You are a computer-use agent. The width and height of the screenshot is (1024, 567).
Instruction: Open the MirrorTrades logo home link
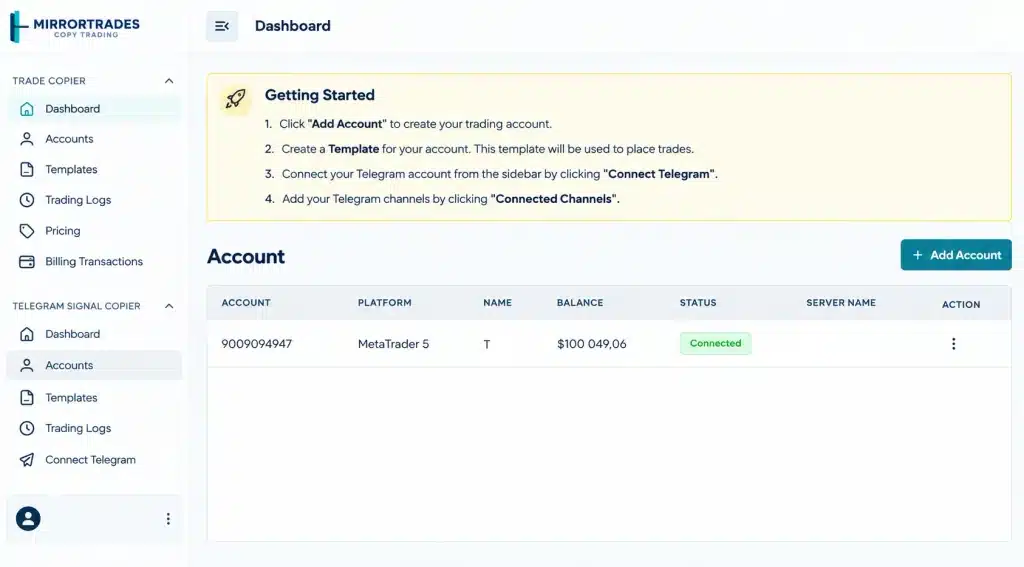[x=74, y=27]
